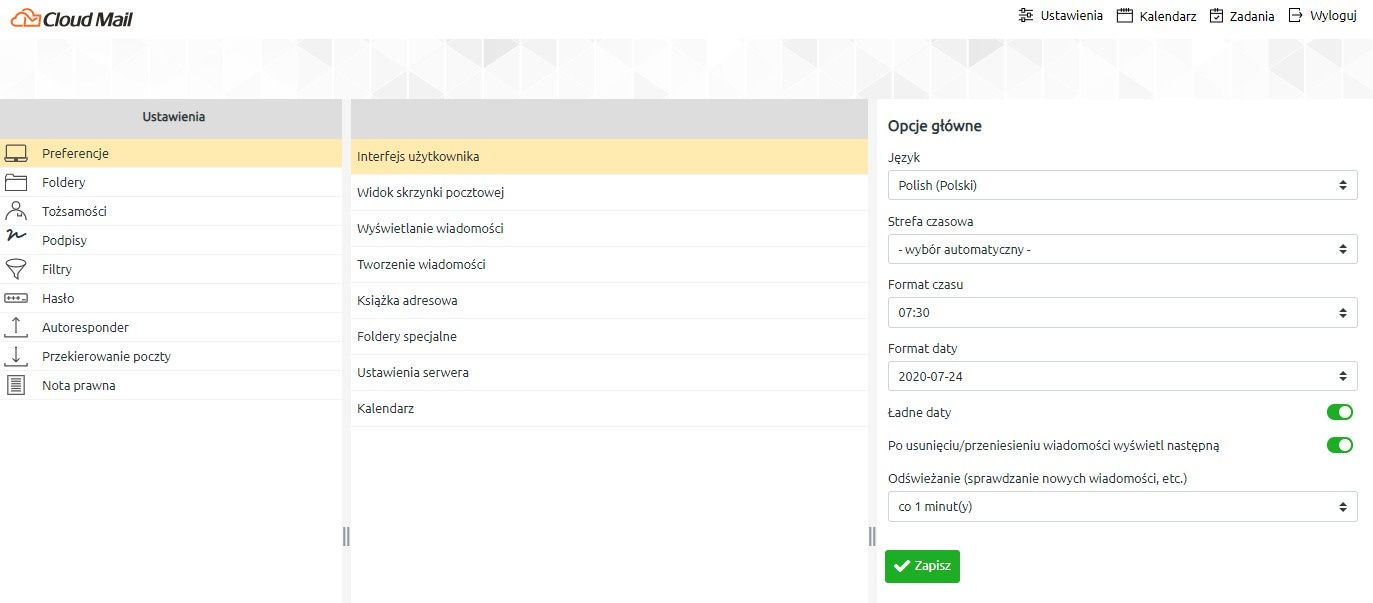Toggle the Ładne daty switch
The width and height of the screenshot is (1373, 603).
pyautogui.click(x=1339, y=412)
